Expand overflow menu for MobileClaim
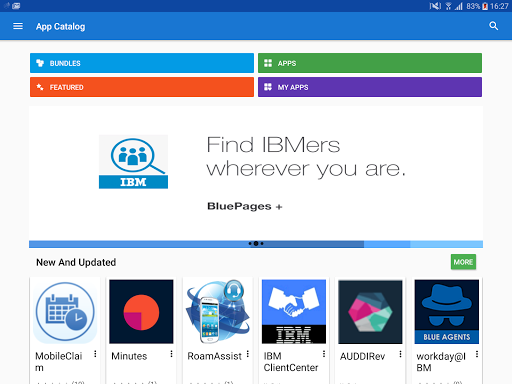The width and height of the screenshot is (512, 384). [95, 354]
